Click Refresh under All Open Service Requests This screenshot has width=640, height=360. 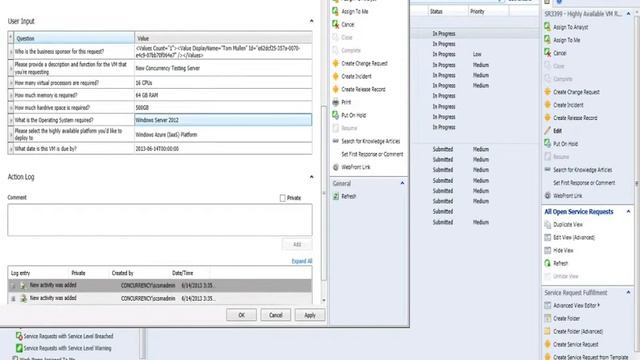[560, 263]
